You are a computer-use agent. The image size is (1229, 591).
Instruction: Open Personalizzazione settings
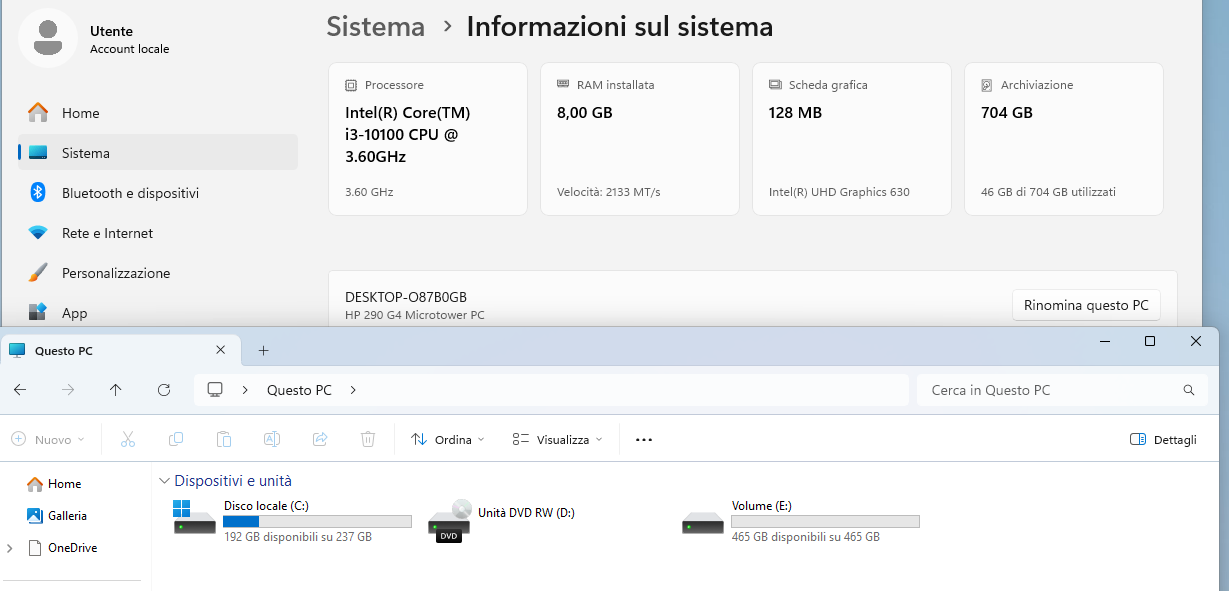click(x=158, y=273)
